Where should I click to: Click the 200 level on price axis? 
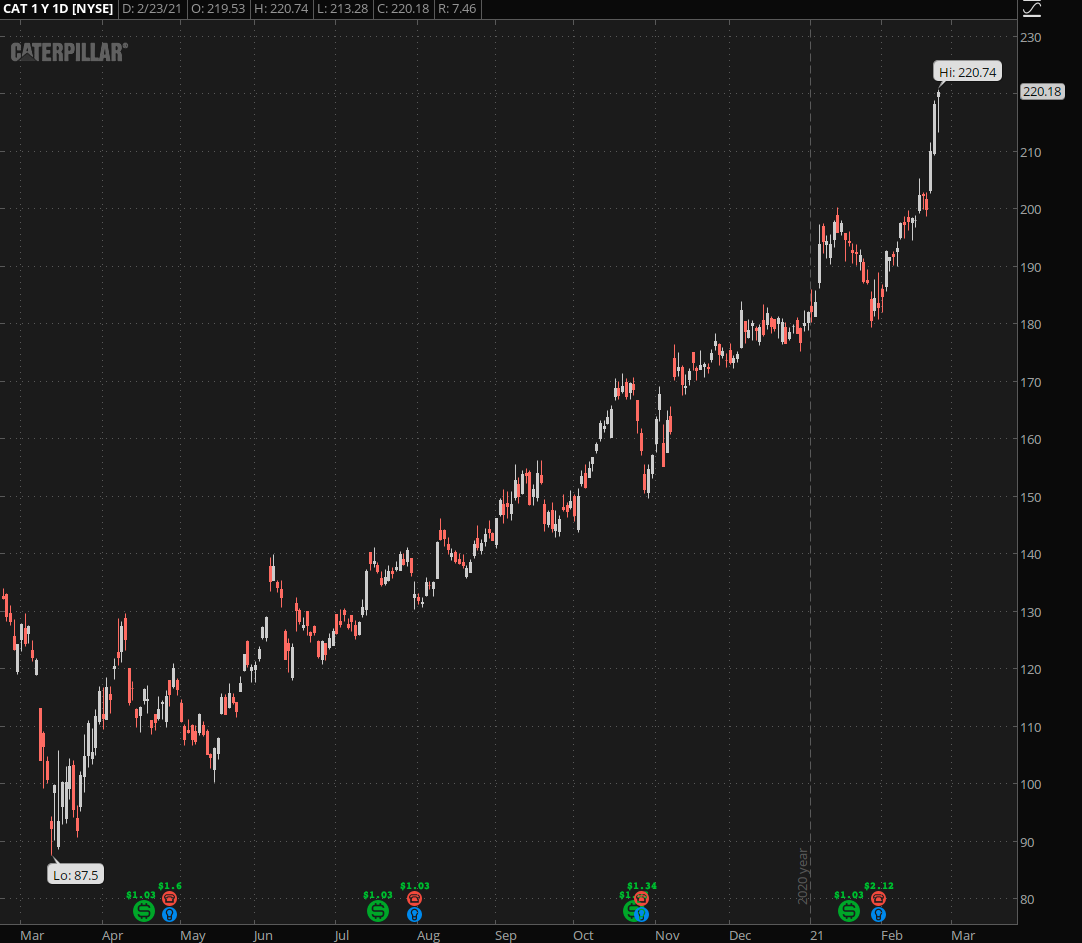[x=1031, y=210]
